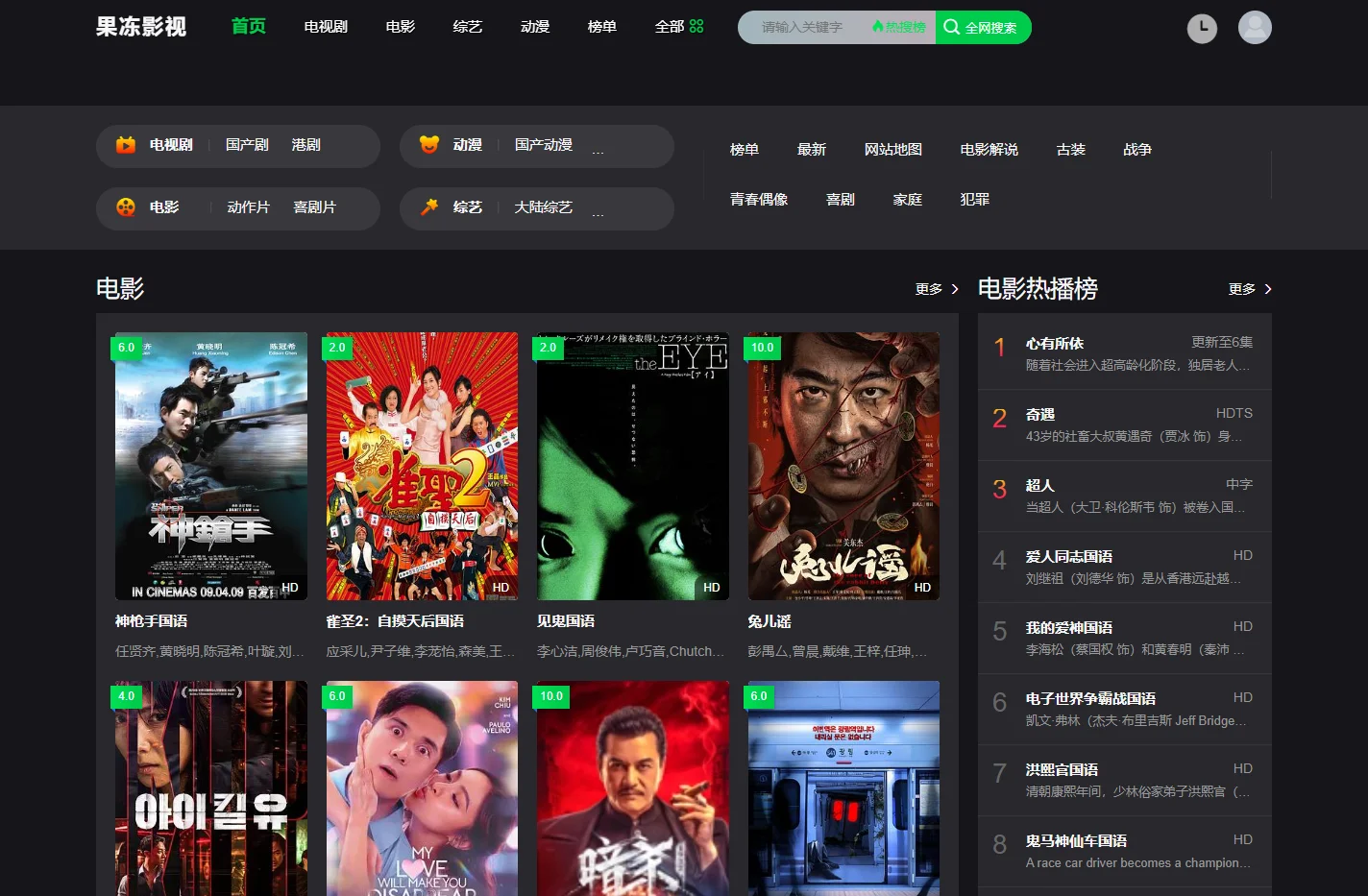Select the 综艺 top navigation tab

pos(468,27)
